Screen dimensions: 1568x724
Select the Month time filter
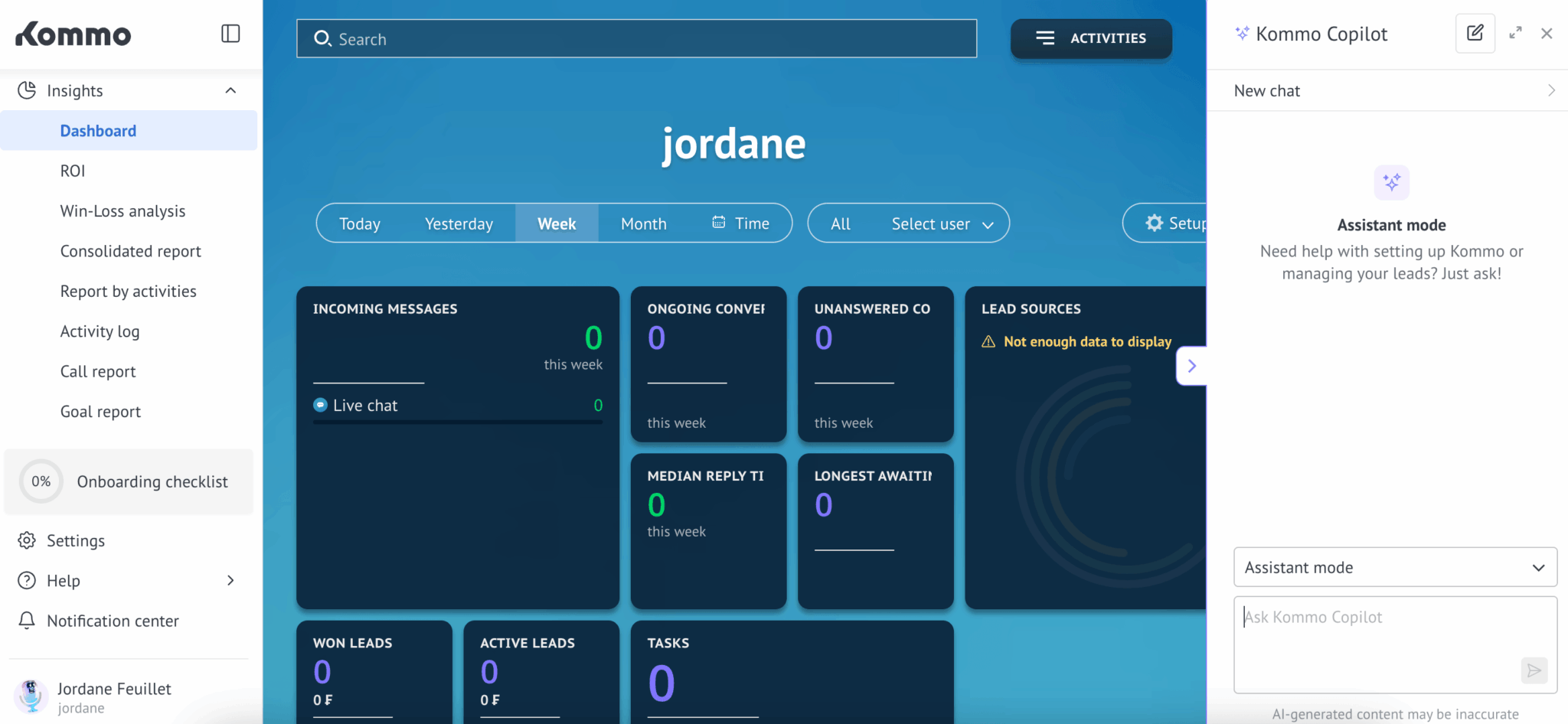(x=644, y=223)
